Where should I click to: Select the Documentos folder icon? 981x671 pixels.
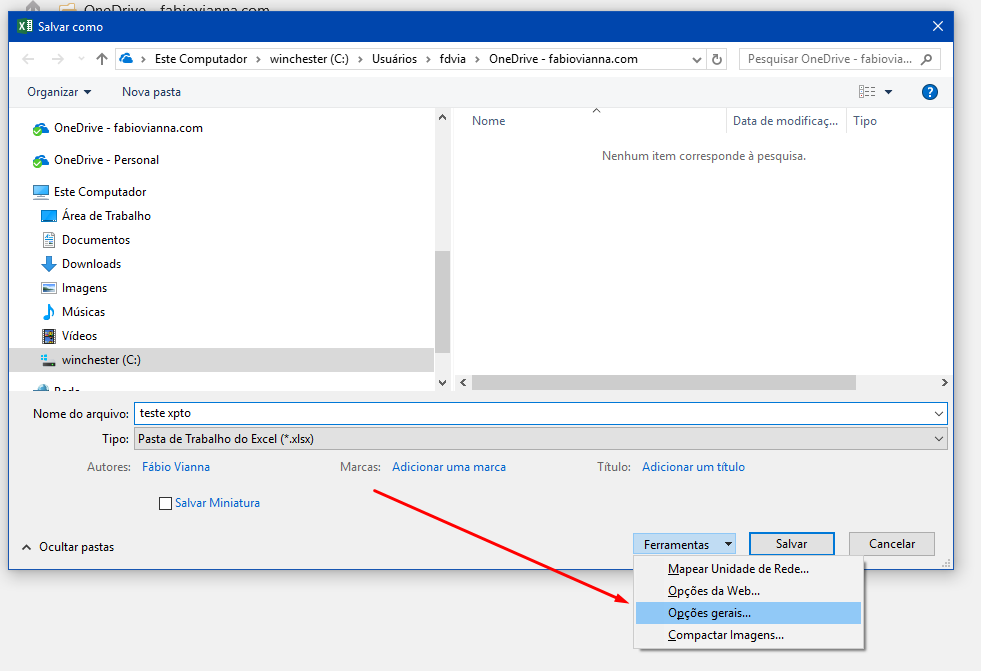tap(48, 240)
